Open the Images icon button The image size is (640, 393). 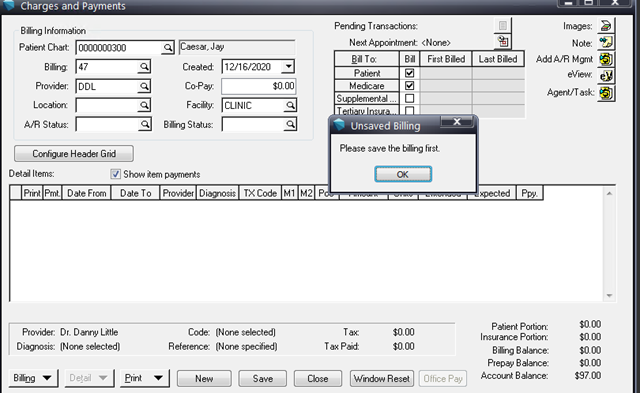point(606,26)
